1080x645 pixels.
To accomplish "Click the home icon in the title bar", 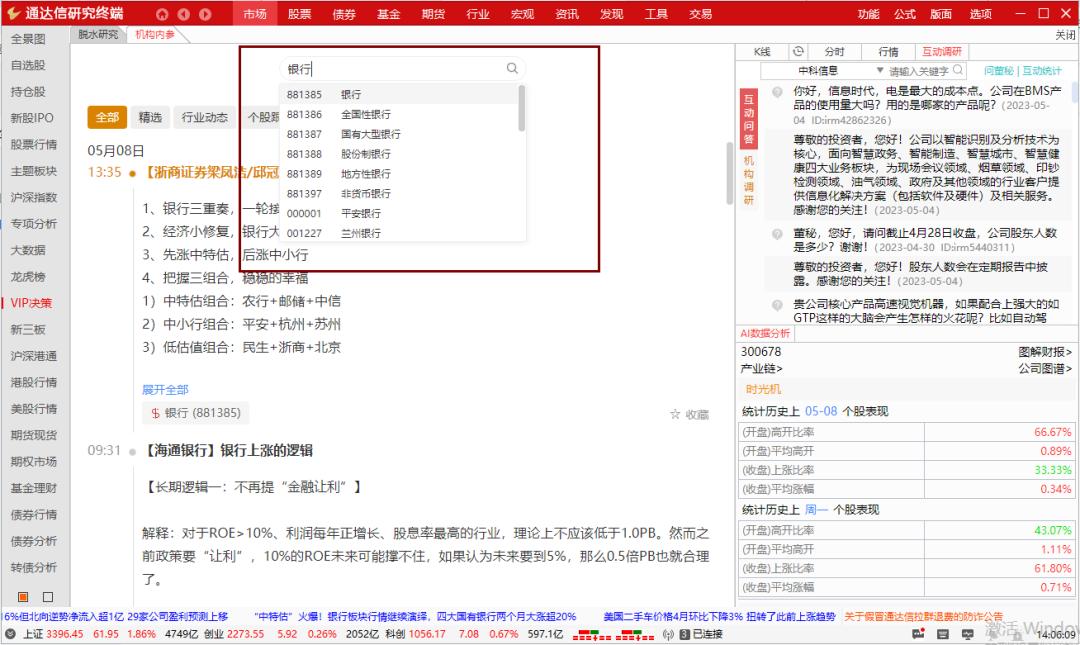I will coord(162,14).
